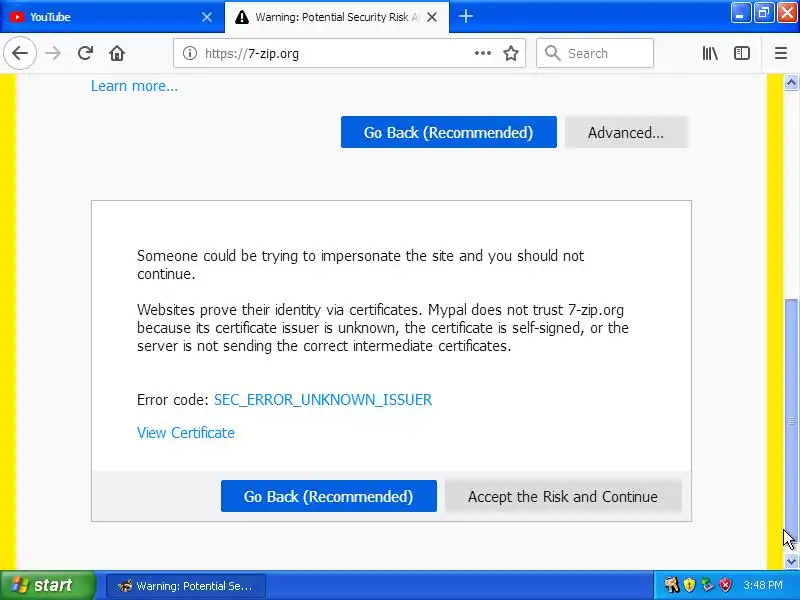Open page actions three-dot menu
This screenshot has height=600, width=800.
(x=483, y=53)
